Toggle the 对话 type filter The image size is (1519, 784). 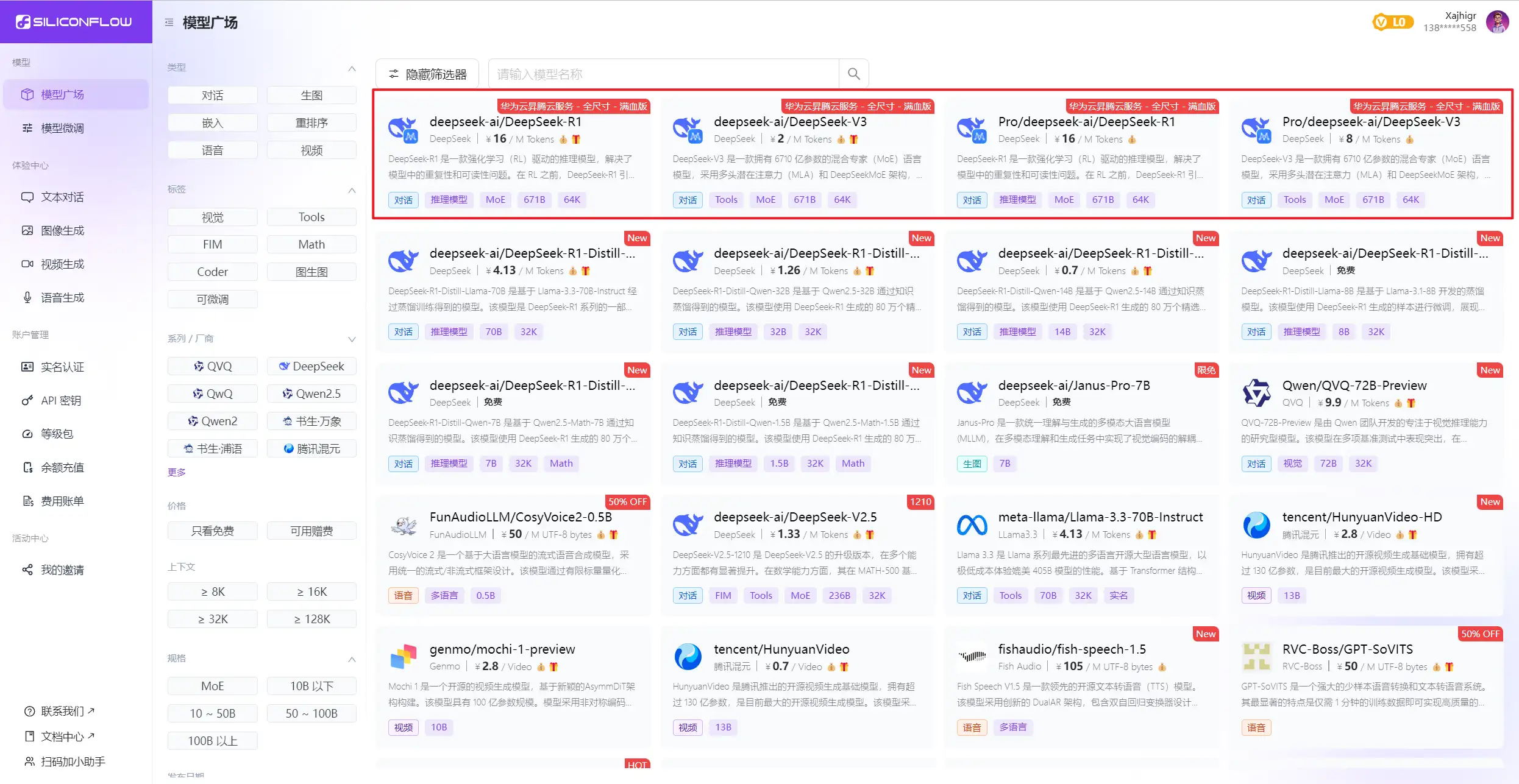pyautogui.click(x=212, y=96)
